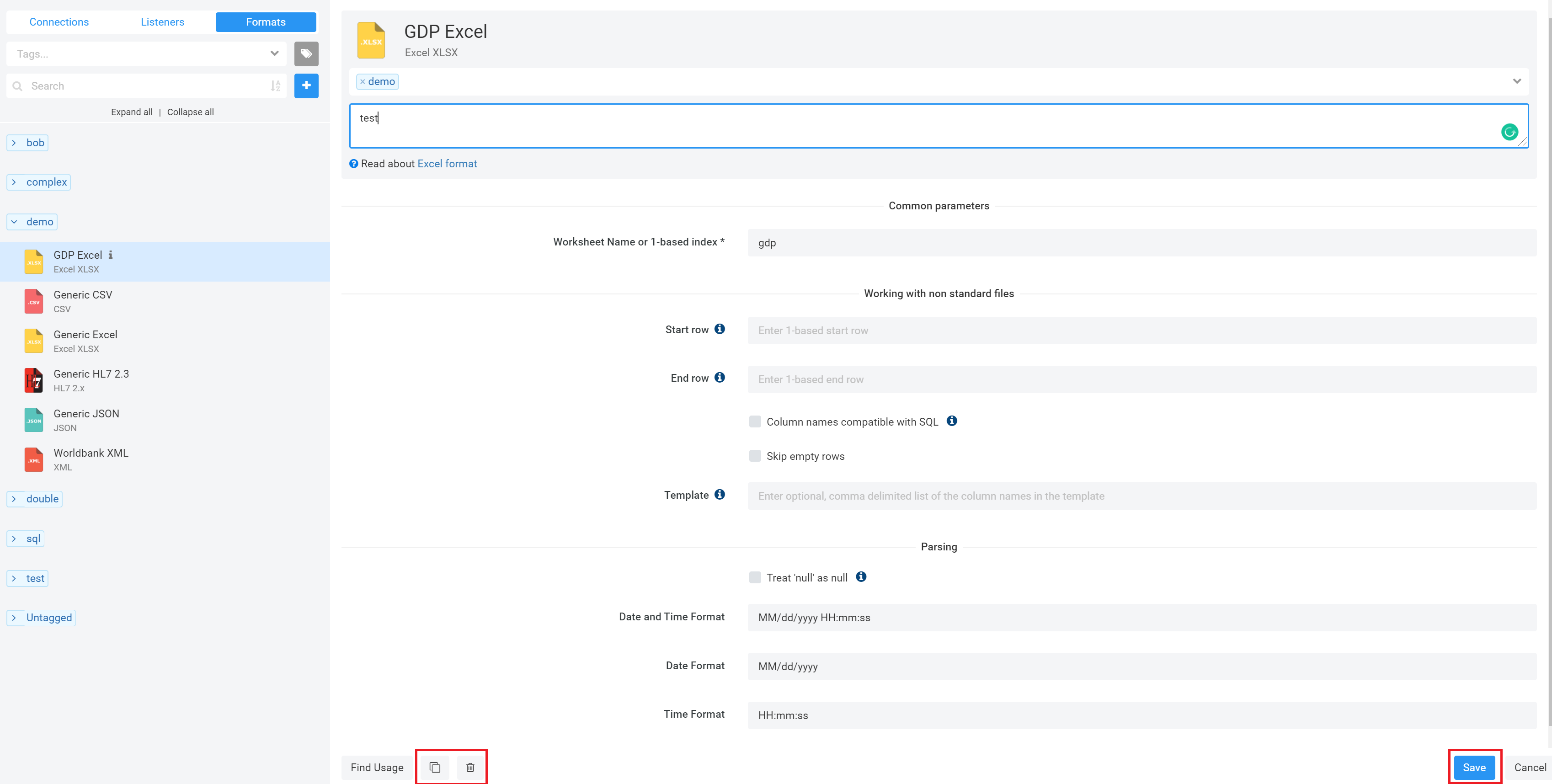Click the Date and Time Format field
1552x784 pixels.
(x=1141, y=618)
